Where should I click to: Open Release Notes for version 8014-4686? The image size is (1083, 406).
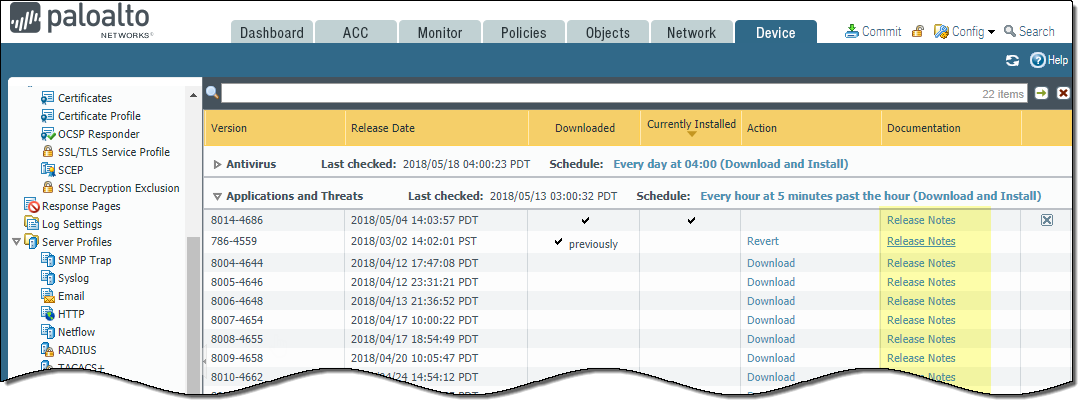920,220
